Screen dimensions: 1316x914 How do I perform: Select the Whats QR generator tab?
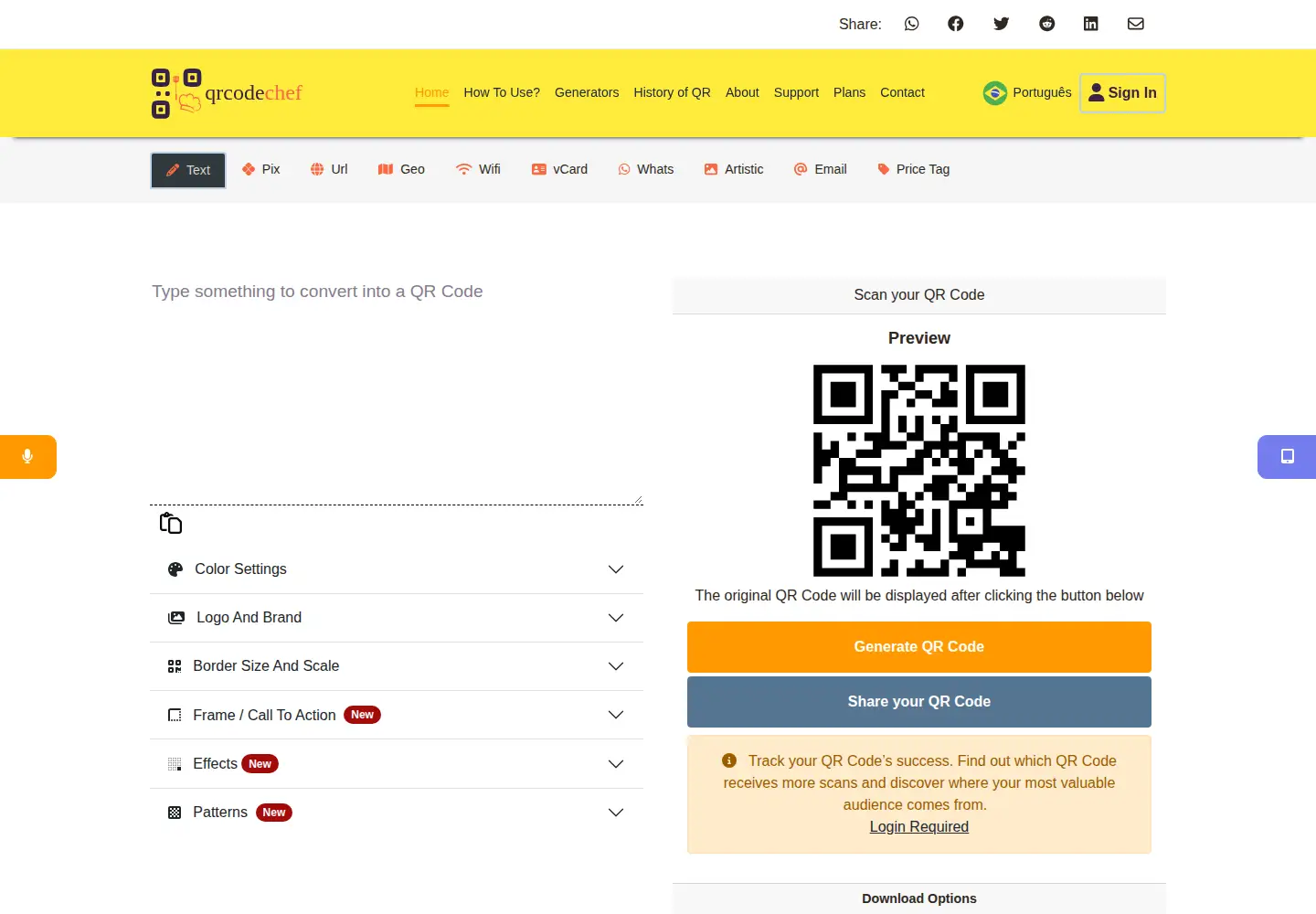coord(646,169)
